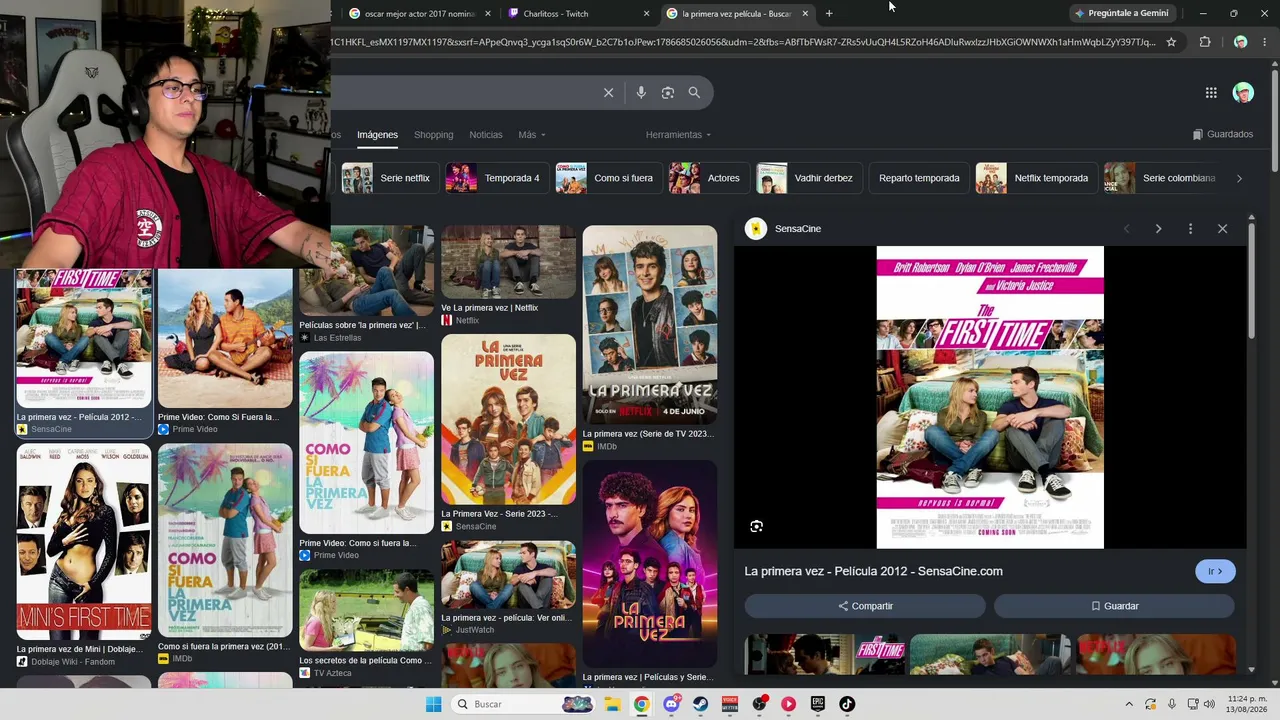Filter images by Vadhir derbez chip
The width and height of the screenshot is (1280, 720).
(x=807, y=178)
